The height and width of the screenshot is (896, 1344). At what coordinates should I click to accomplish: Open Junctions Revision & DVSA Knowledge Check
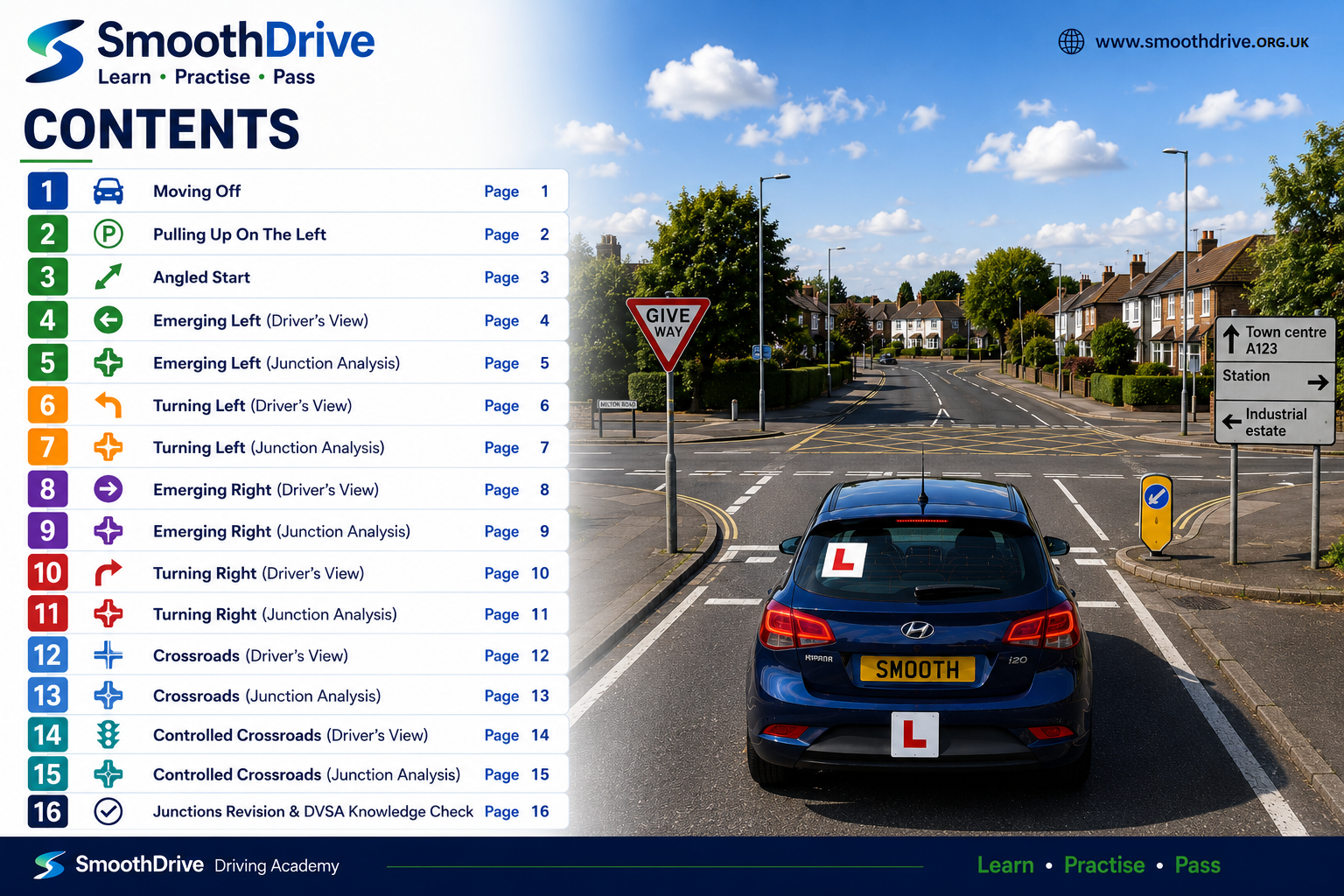(x=297, y=811)
